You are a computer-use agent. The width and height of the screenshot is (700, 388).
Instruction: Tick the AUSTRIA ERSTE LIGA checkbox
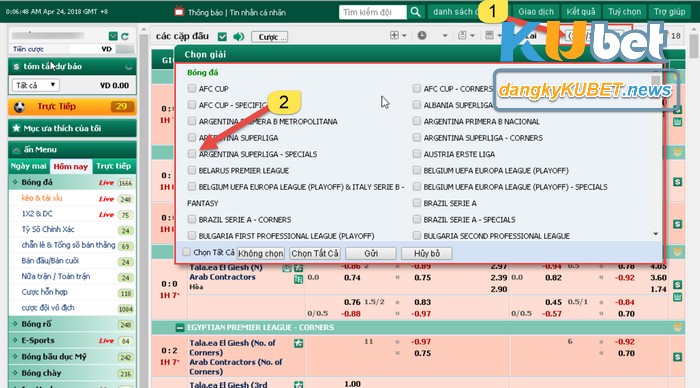click(x=417, y=154)
